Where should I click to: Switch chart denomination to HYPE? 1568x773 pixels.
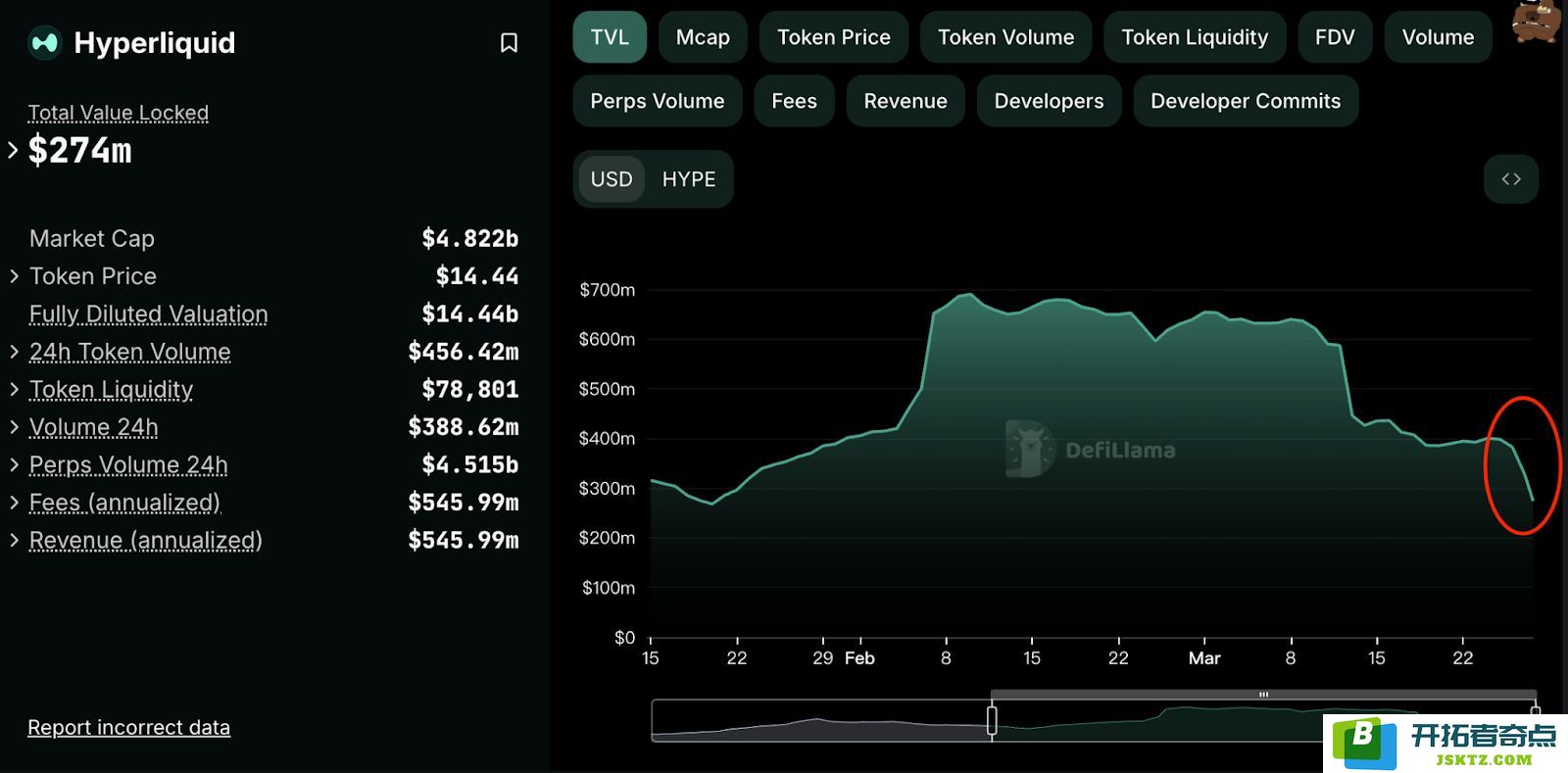(689, 179)
